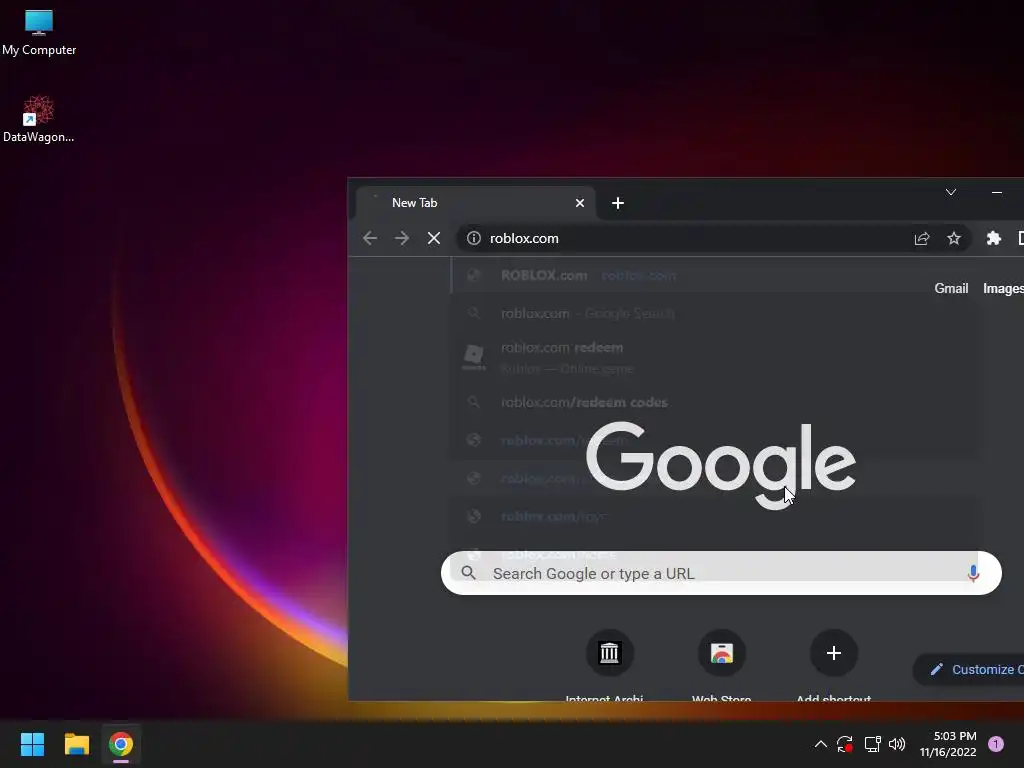Open volume control in system tray
The height and width of the screenshot is (768, 1024).
897,744
